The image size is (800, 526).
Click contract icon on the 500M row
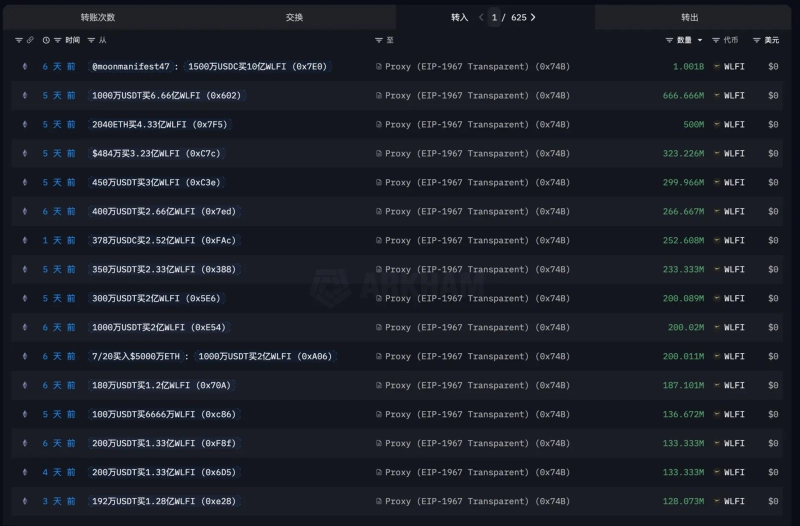pyautogui.click(x=379, y=125)
